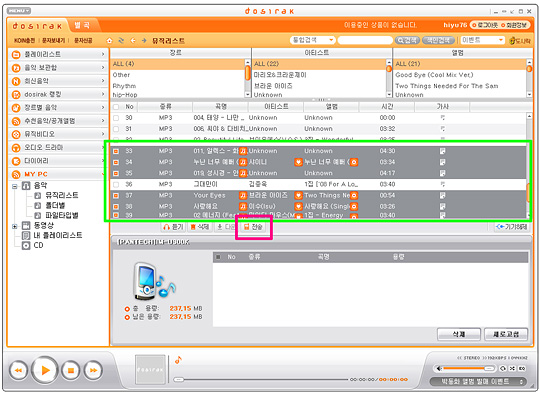
Task: Uncheck the box for song number 37
Action: coord(116,195)
